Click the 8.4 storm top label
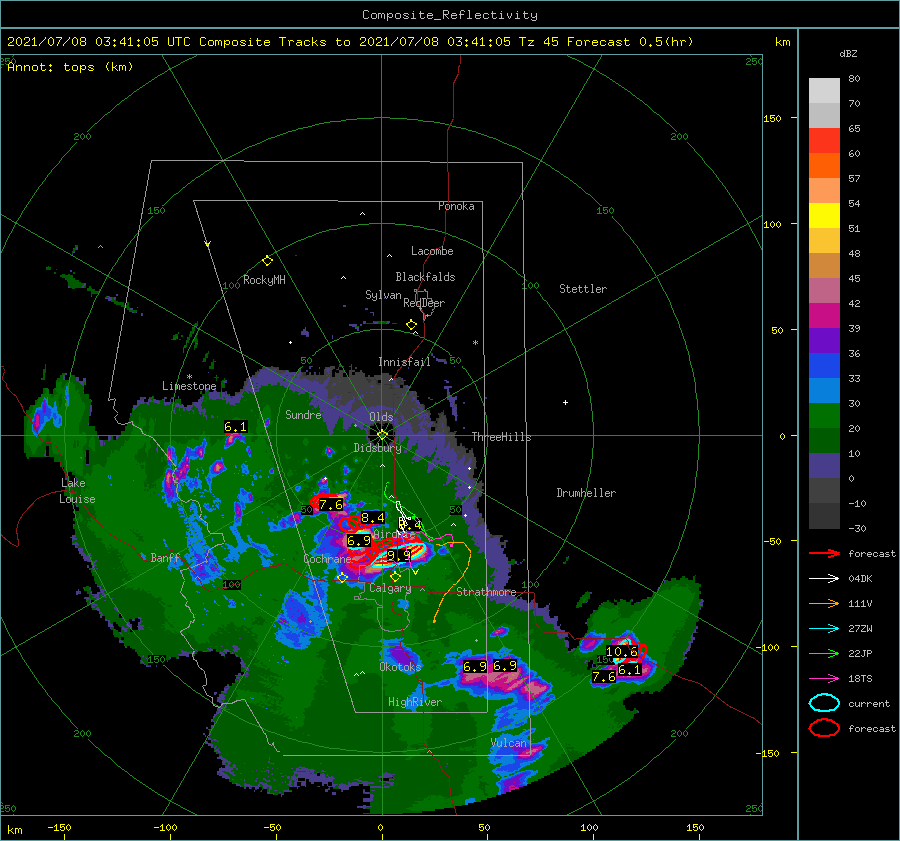 (x=373, y=518)
